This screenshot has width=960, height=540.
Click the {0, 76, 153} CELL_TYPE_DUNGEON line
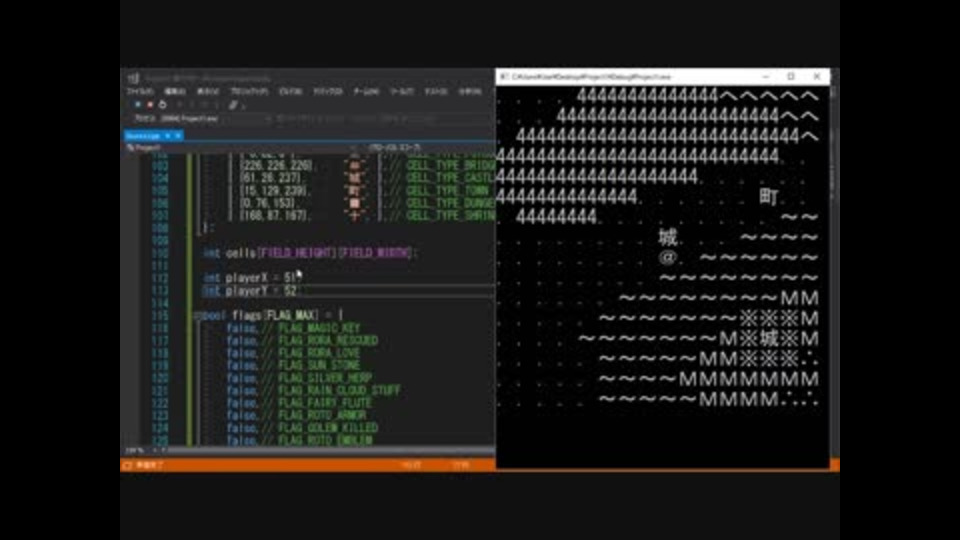pos(367,203)
